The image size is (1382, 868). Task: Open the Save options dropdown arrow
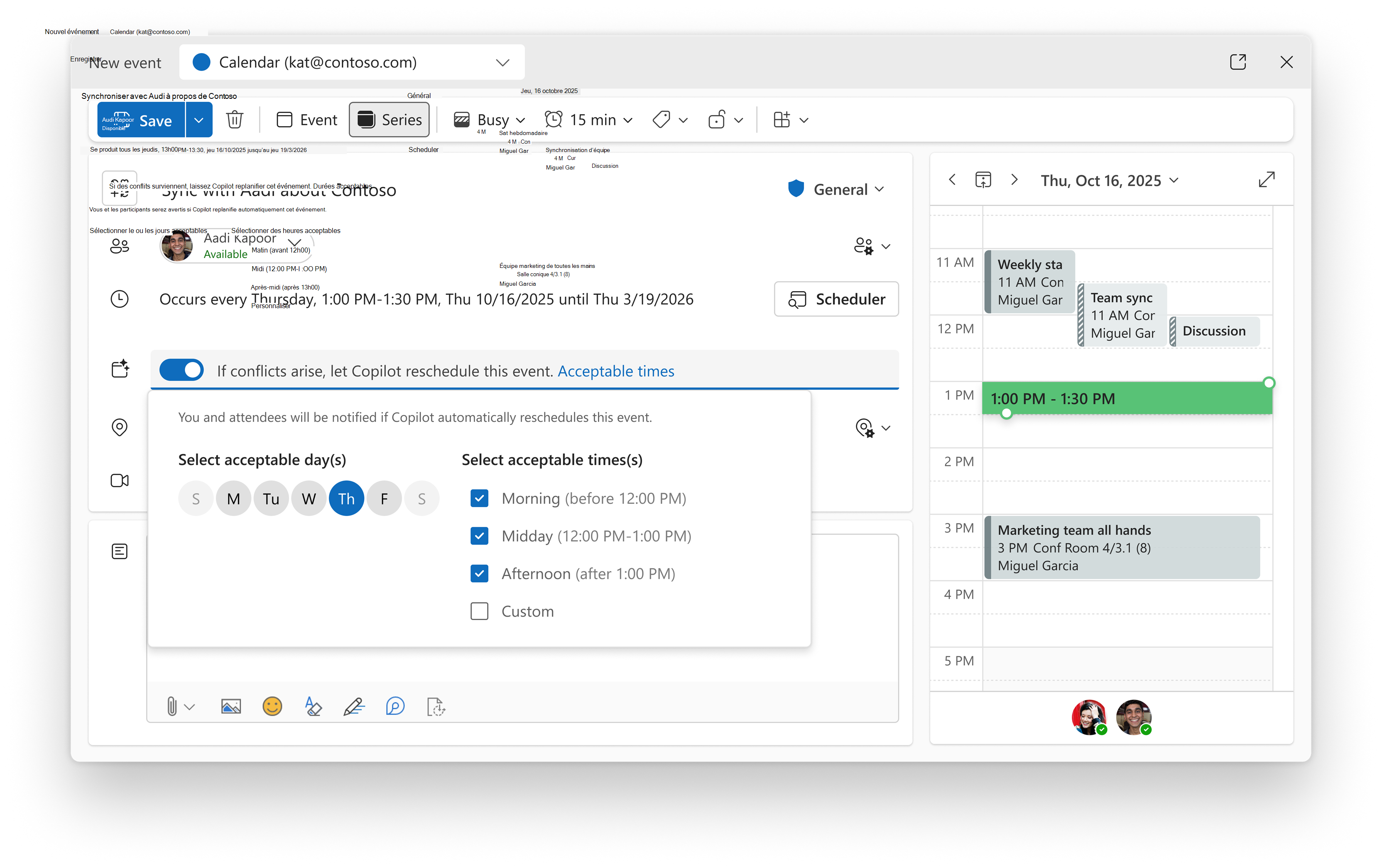point(199,120)
